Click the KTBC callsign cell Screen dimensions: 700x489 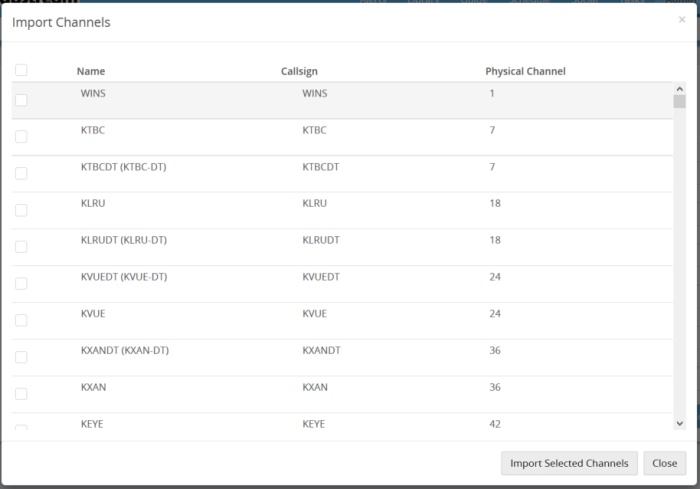pyautogui.click(x=314, y=130)
